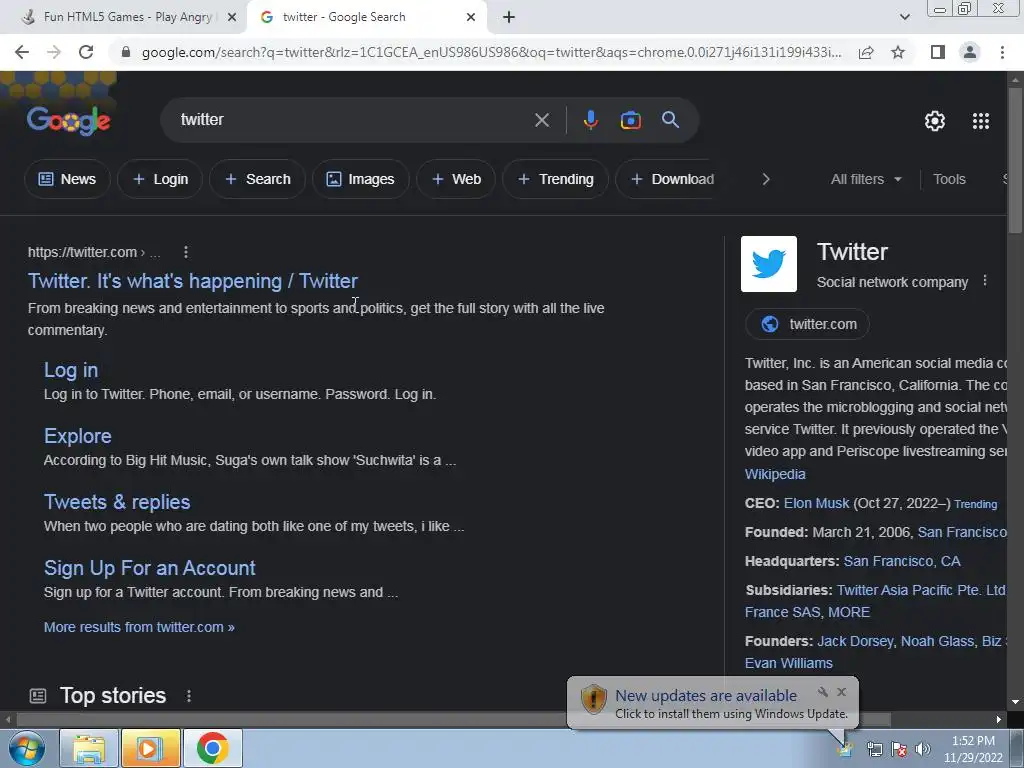Click the padlock site info icon
The image size is (1024, 768).
point(126,52)
